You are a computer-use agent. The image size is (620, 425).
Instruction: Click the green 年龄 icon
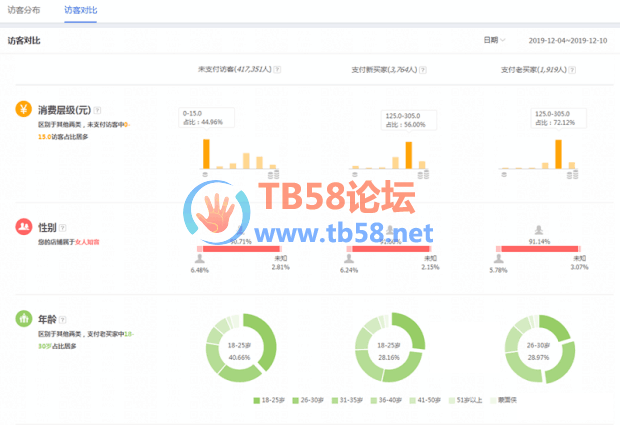click(23, 318)
